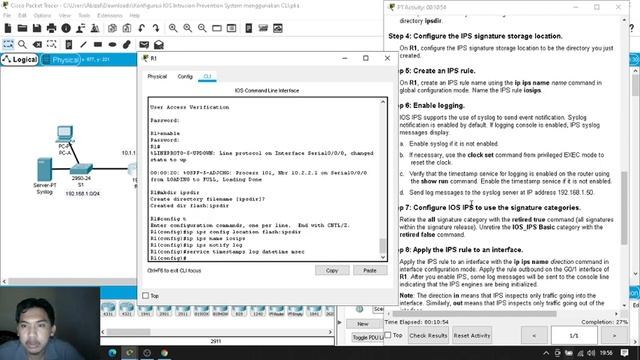The image size is (640, 360).
Task: Click the instructions horizontal scrollbar thumb
Action: (x=474, y=314)
